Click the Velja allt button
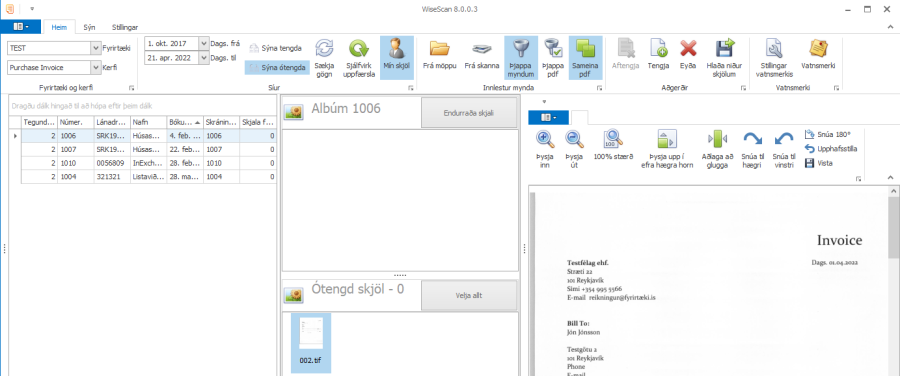900x376 pixels. coord(469,296)
